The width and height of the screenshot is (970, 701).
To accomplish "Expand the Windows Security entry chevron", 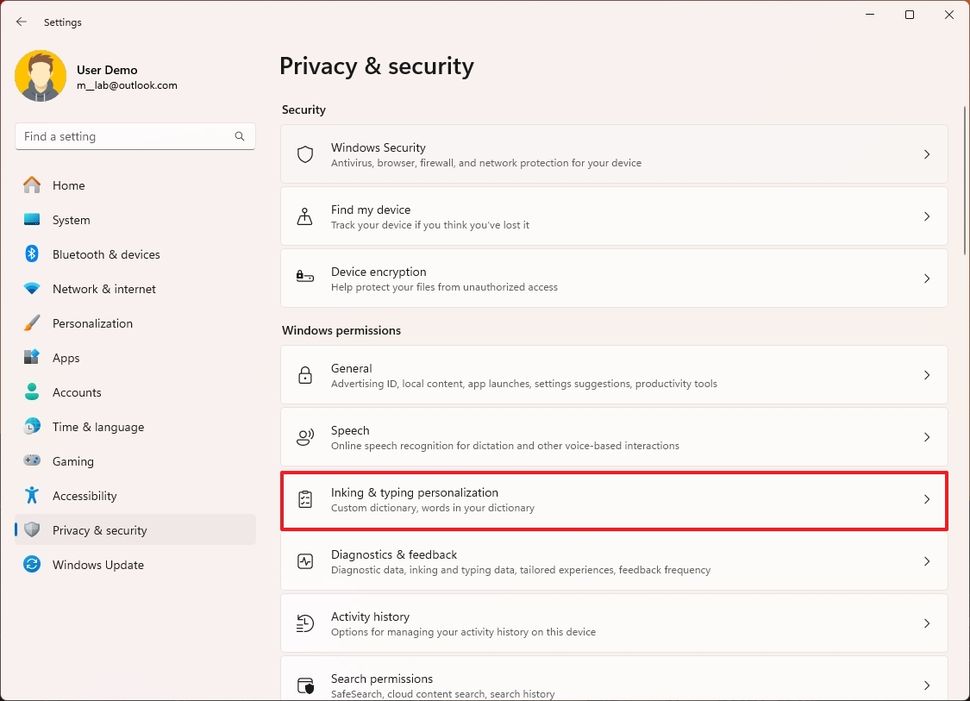I will pos(926,155).
